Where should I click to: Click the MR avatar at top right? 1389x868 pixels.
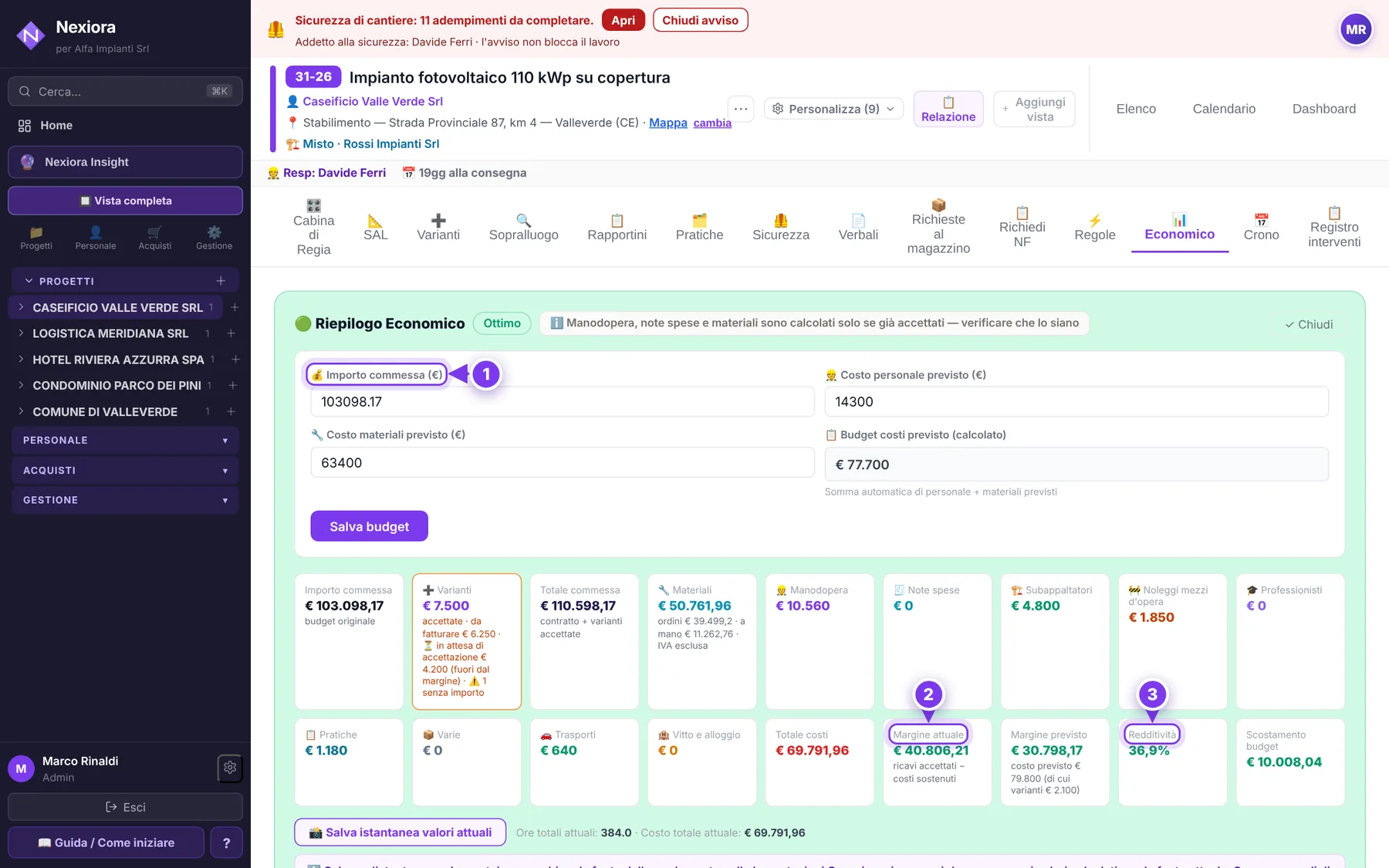click(x=1356, y=30)
